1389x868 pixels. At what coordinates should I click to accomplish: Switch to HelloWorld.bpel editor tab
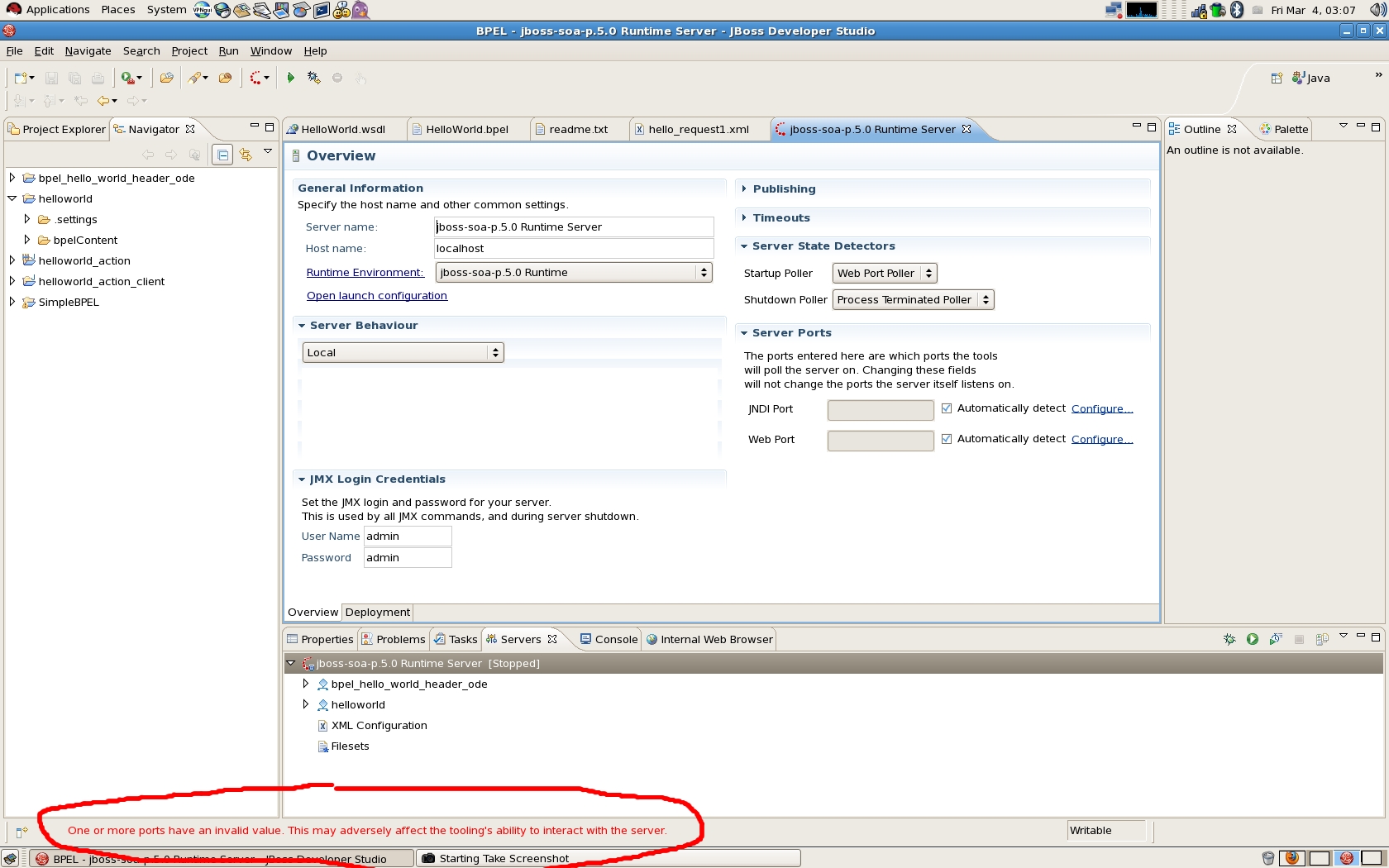(x=467, y=130)
